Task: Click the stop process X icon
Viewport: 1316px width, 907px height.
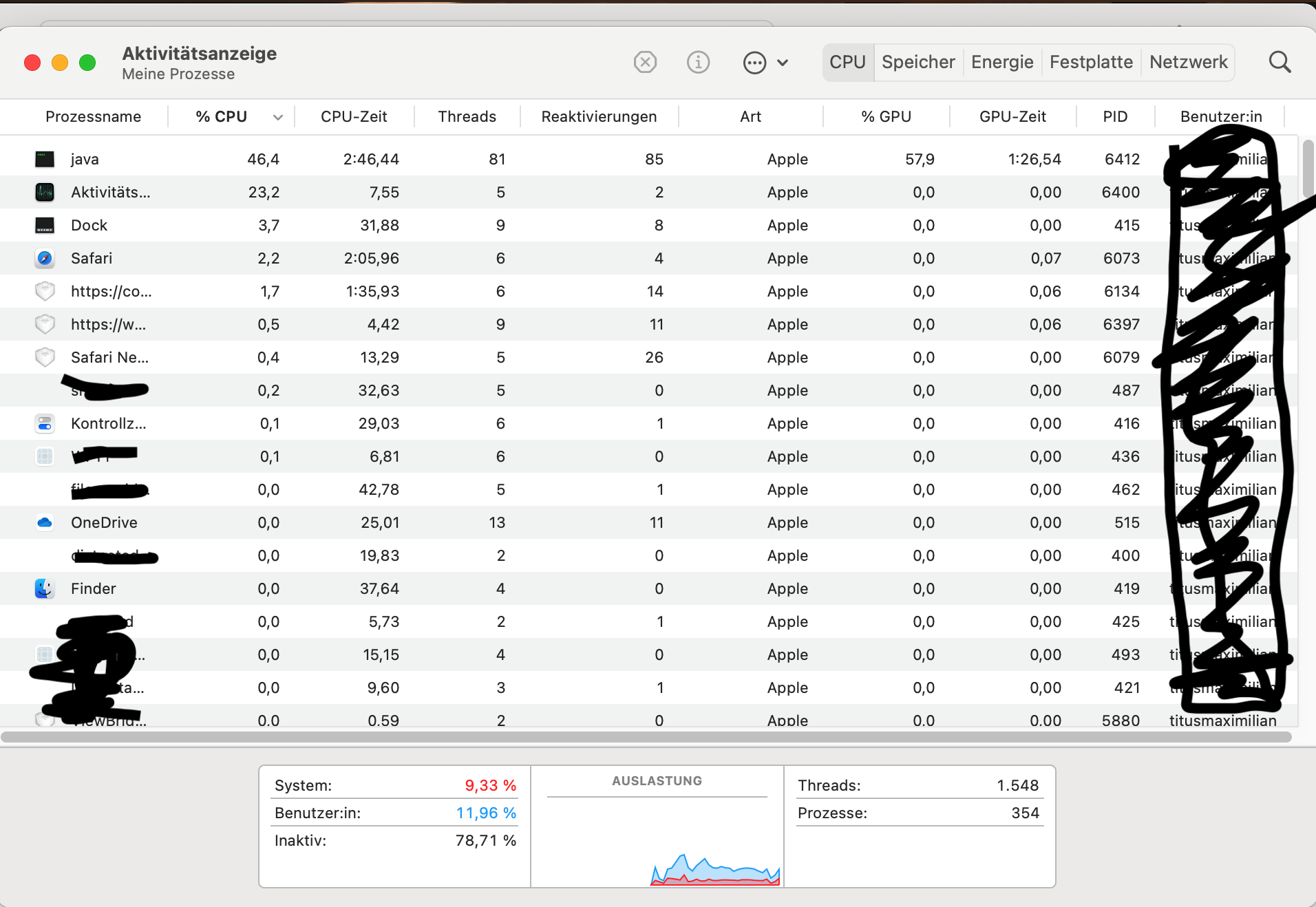Action: pyautogui.click(x=645, y=62)
